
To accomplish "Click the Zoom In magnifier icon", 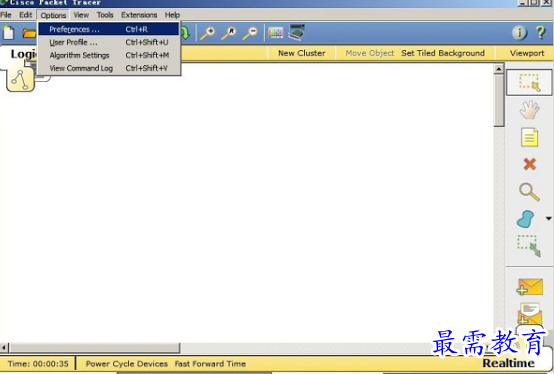I will [x=207, y=33].
